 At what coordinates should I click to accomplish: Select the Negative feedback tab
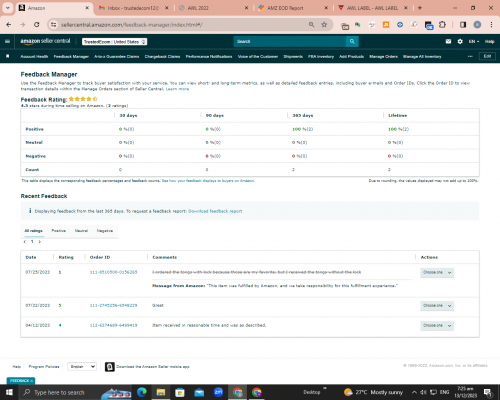(105, 231)
